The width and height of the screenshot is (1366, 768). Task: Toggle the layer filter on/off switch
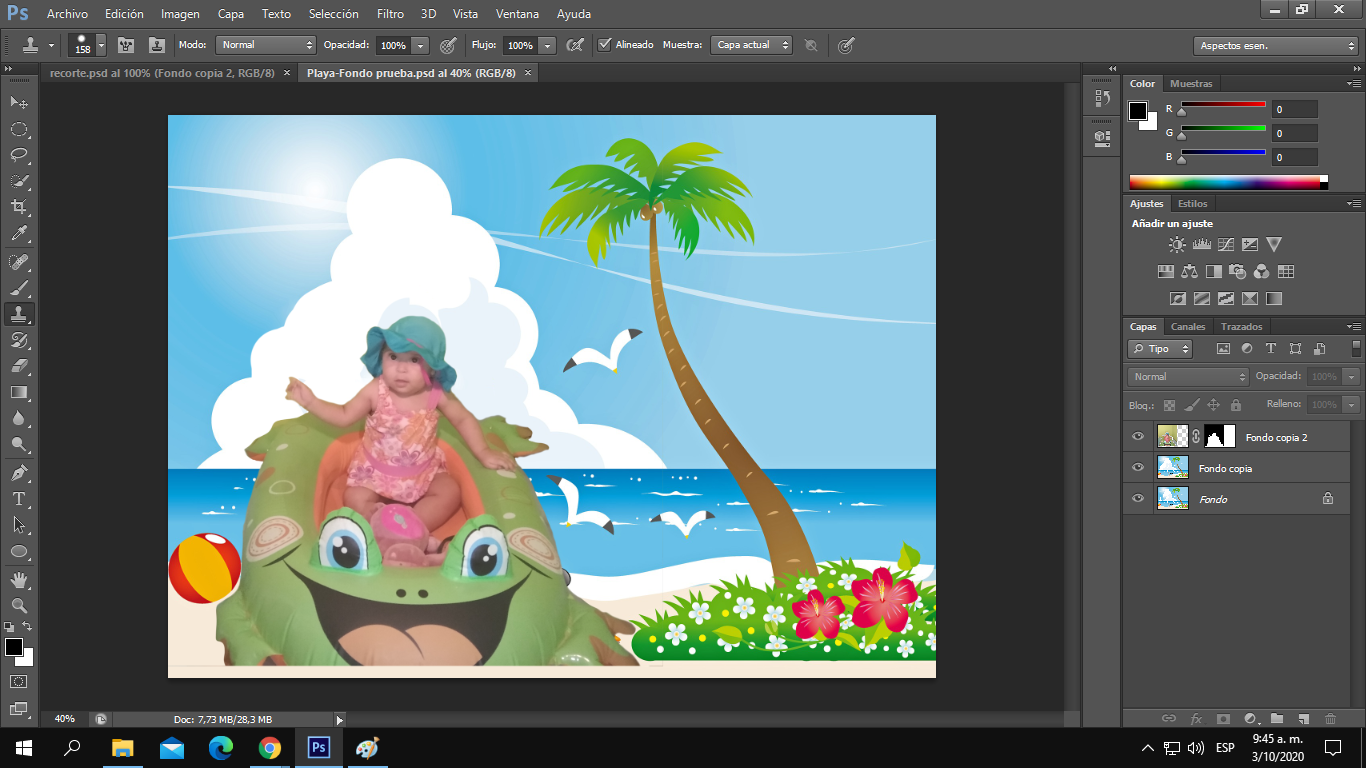click(1356, 348)
